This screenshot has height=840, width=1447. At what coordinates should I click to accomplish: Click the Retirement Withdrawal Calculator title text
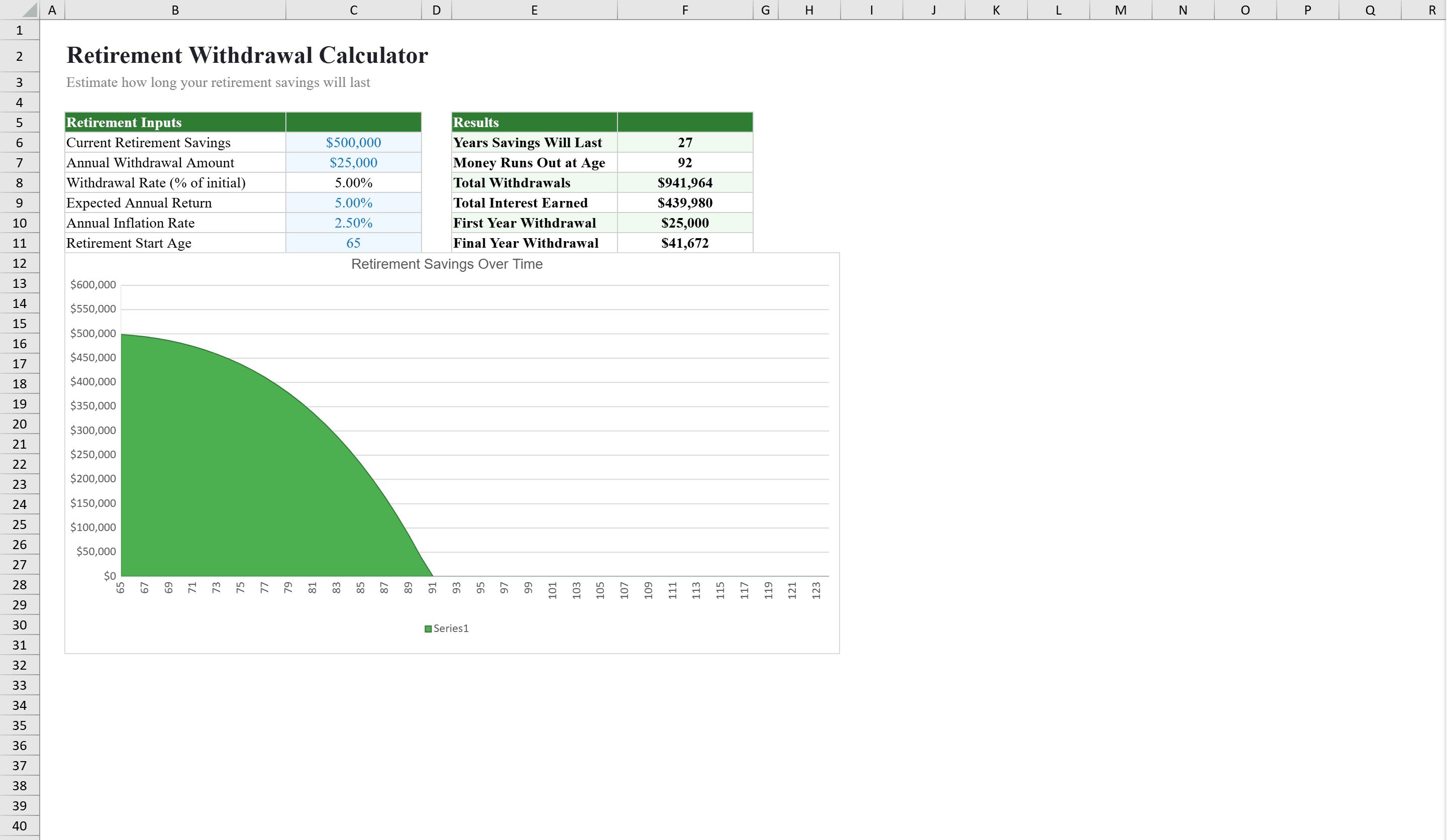pyautogui.click(x=247, y=55)
